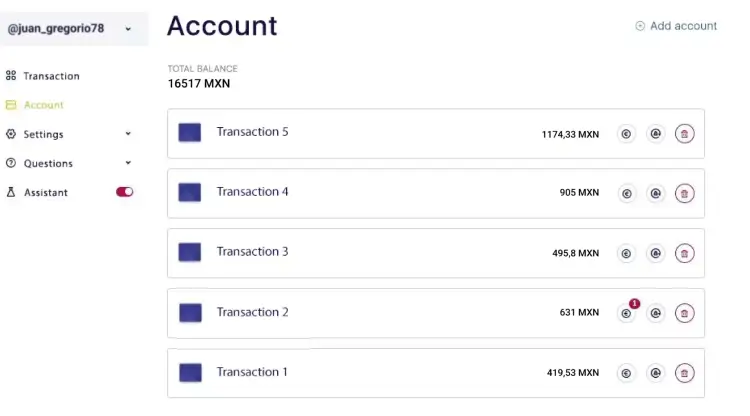Click the Add account button
The width and height of the screenshot is (750, 416).
676,26
